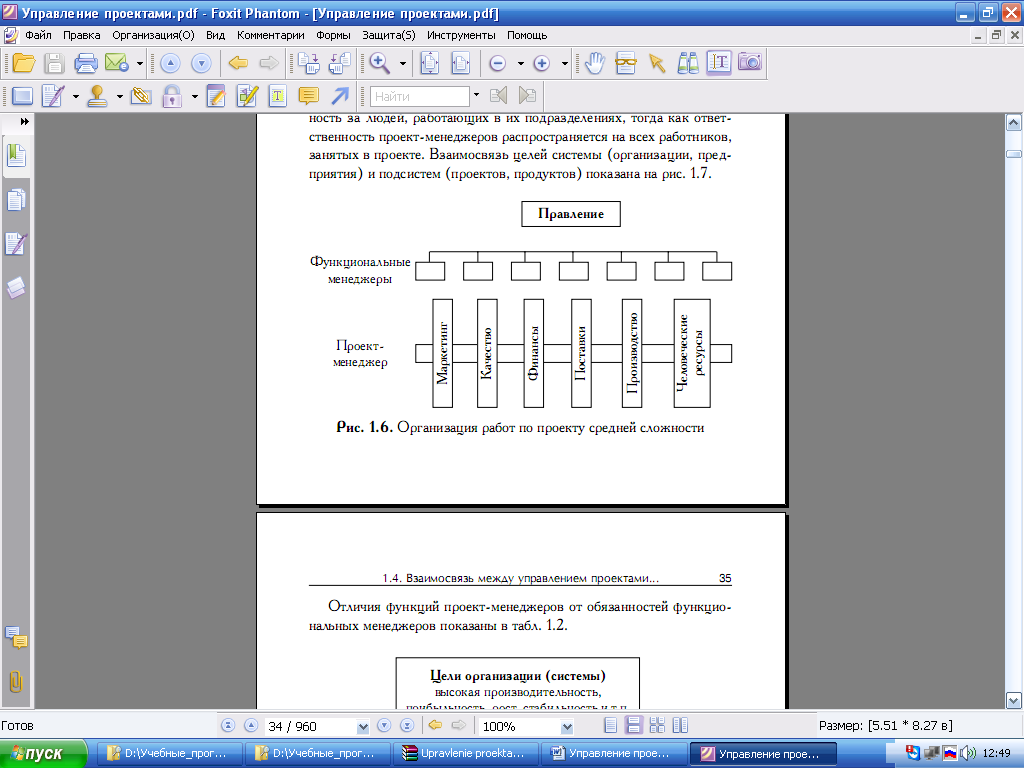This screenshot has width=1024, height=768.
Task: Attach a file with the paperclip tool
Action: tap(141, 97)
